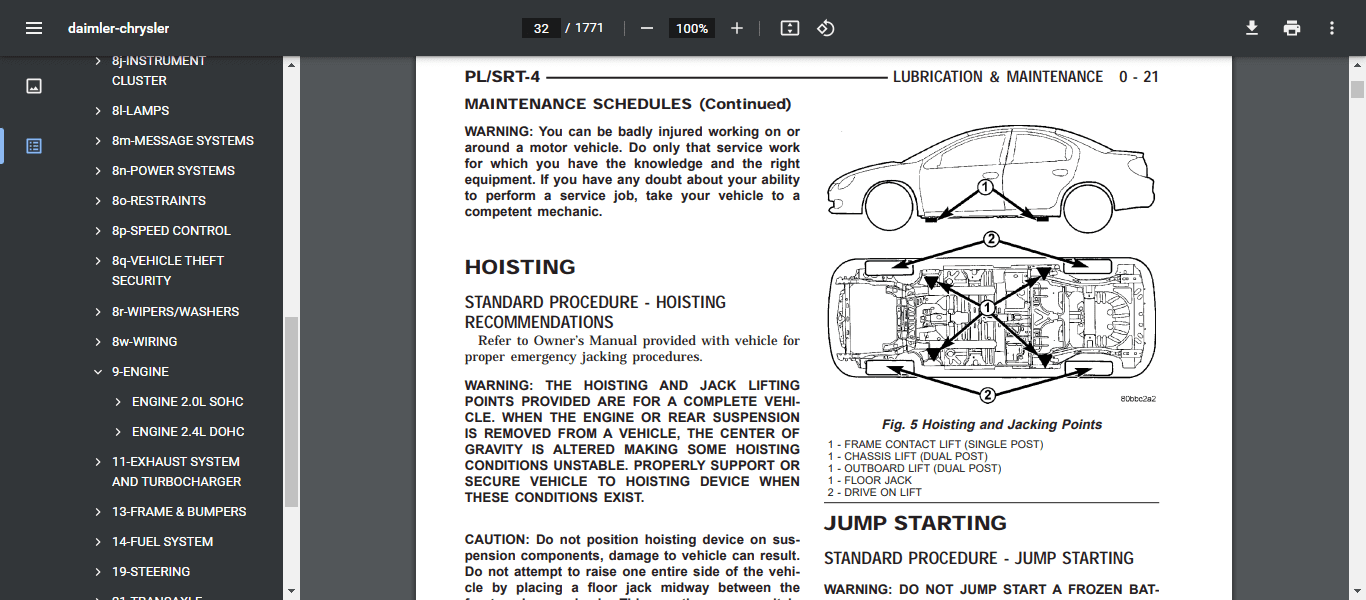Expand the 8p-SPEED CONTROL chevron

(x=98, y=231)
